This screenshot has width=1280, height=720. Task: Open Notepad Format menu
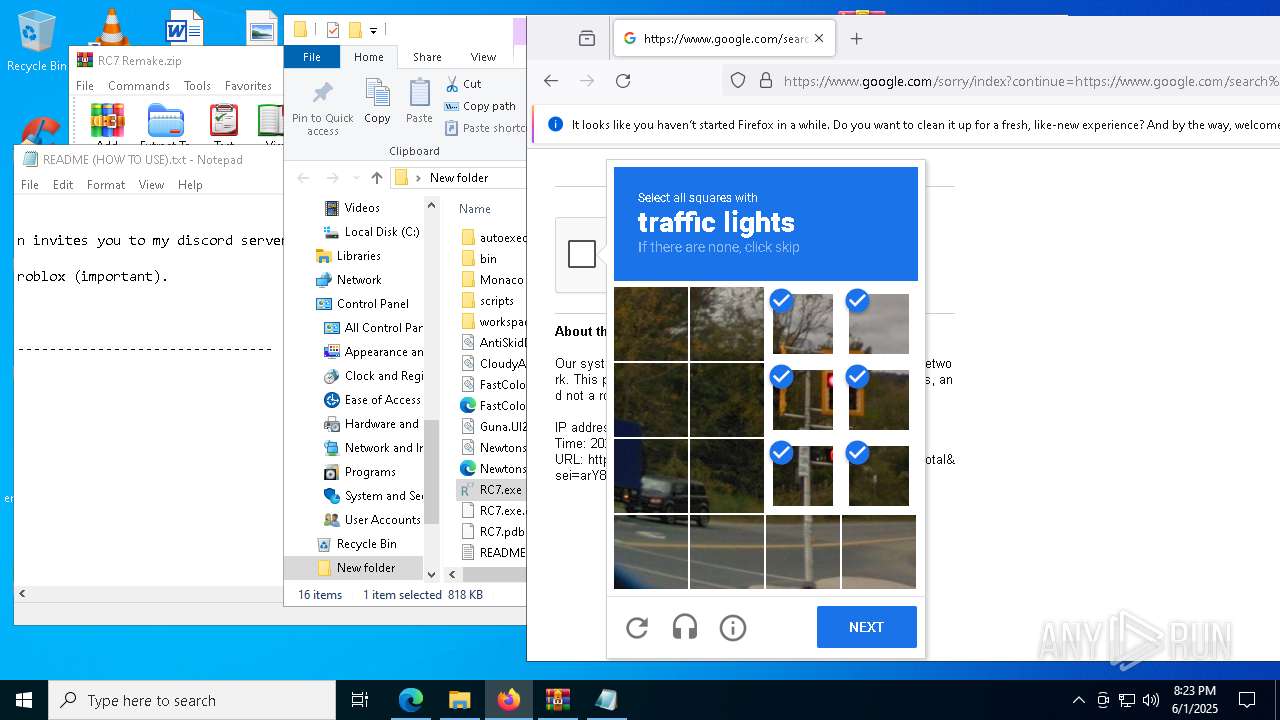tap(106, 185)
